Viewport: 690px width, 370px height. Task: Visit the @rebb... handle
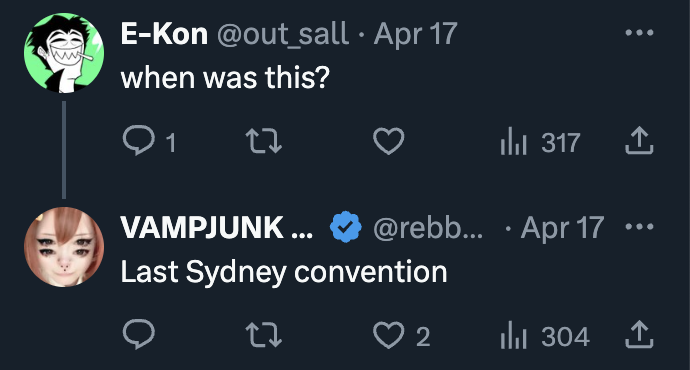click(x=428, y=228)
